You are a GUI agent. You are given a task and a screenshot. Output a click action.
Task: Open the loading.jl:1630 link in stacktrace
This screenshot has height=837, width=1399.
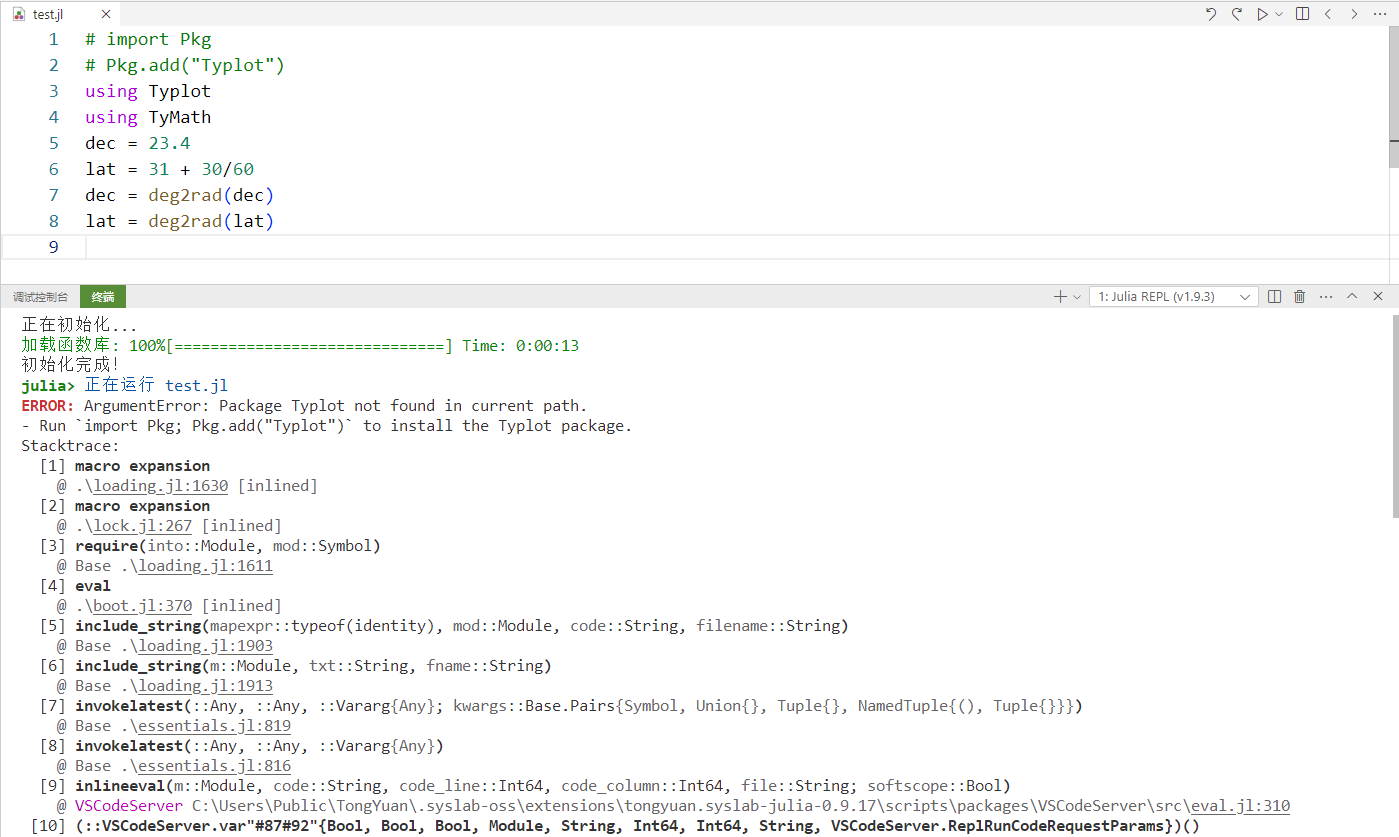click(x=161, y=486)
